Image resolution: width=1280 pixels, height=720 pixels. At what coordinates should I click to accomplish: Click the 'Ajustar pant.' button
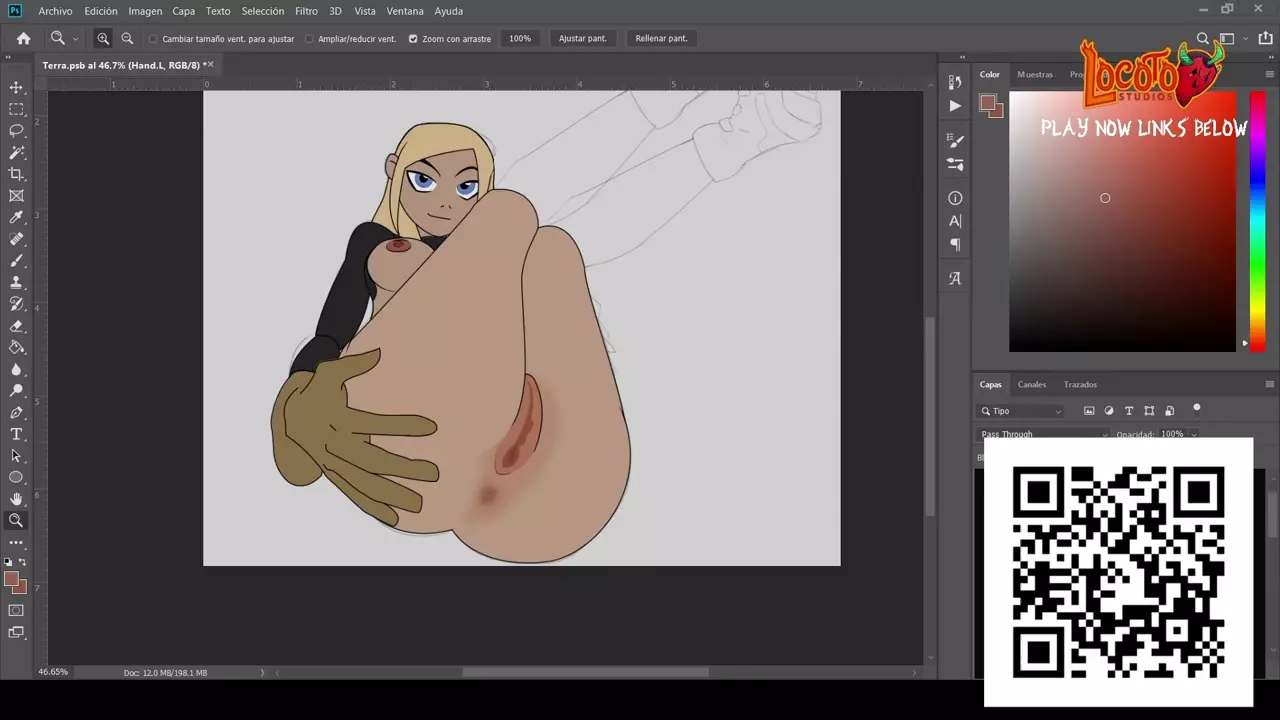[582, 38]
